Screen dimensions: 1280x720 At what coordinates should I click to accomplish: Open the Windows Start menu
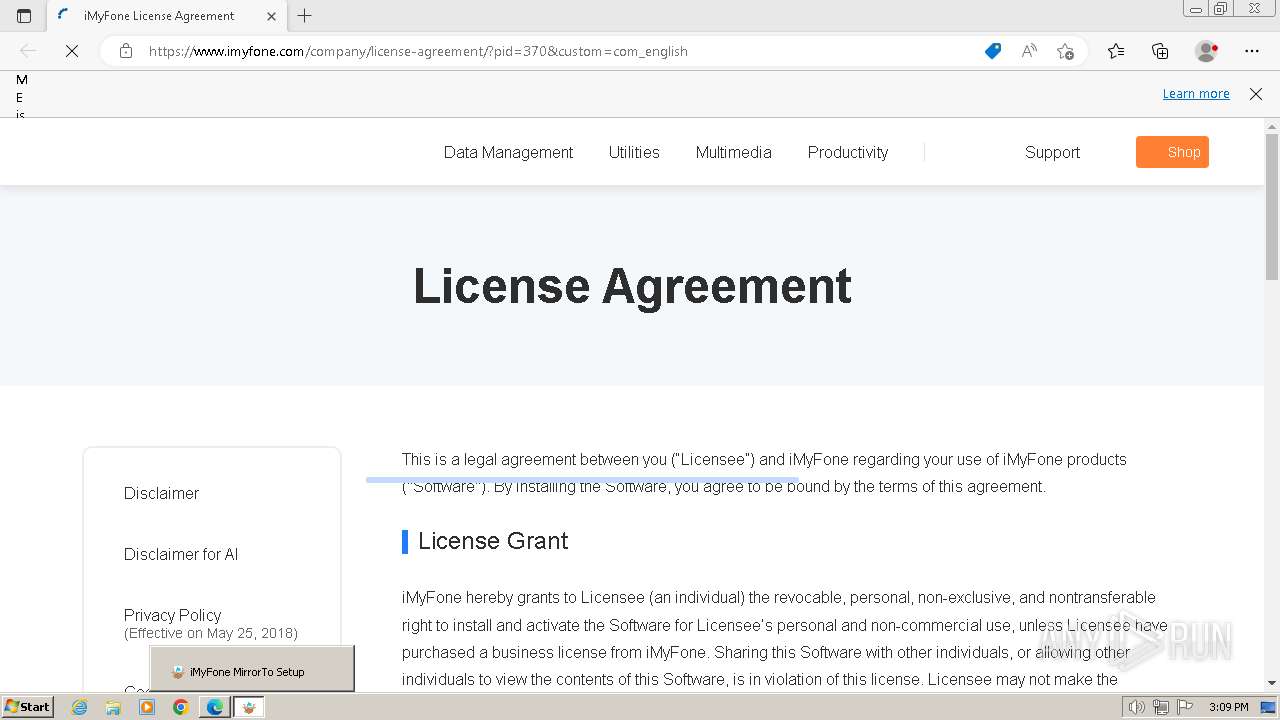click(x=28, y=707)
